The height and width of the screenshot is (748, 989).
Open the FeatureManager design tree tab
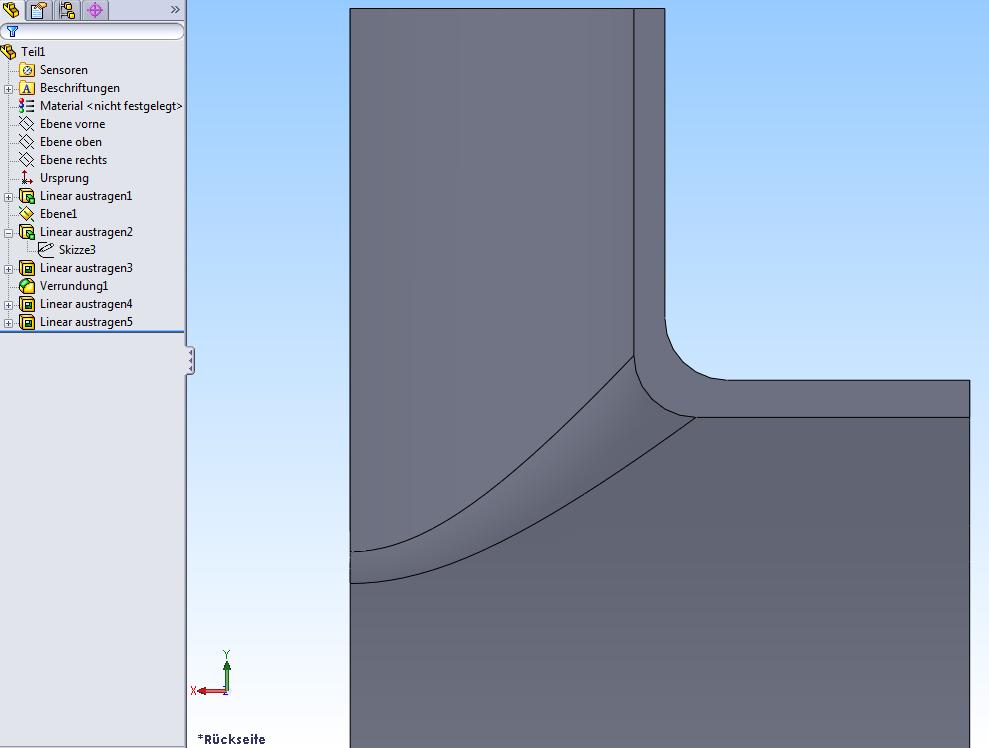11,9
